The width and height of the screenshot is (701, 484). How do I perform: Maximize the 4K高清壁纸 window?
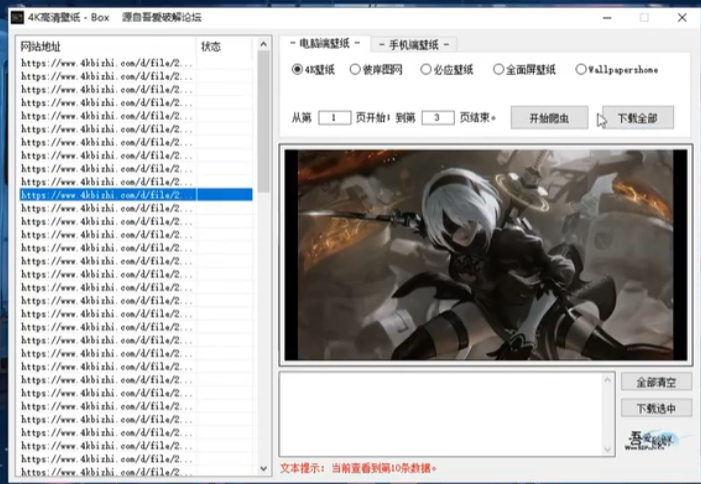click(x=644, y=18)
